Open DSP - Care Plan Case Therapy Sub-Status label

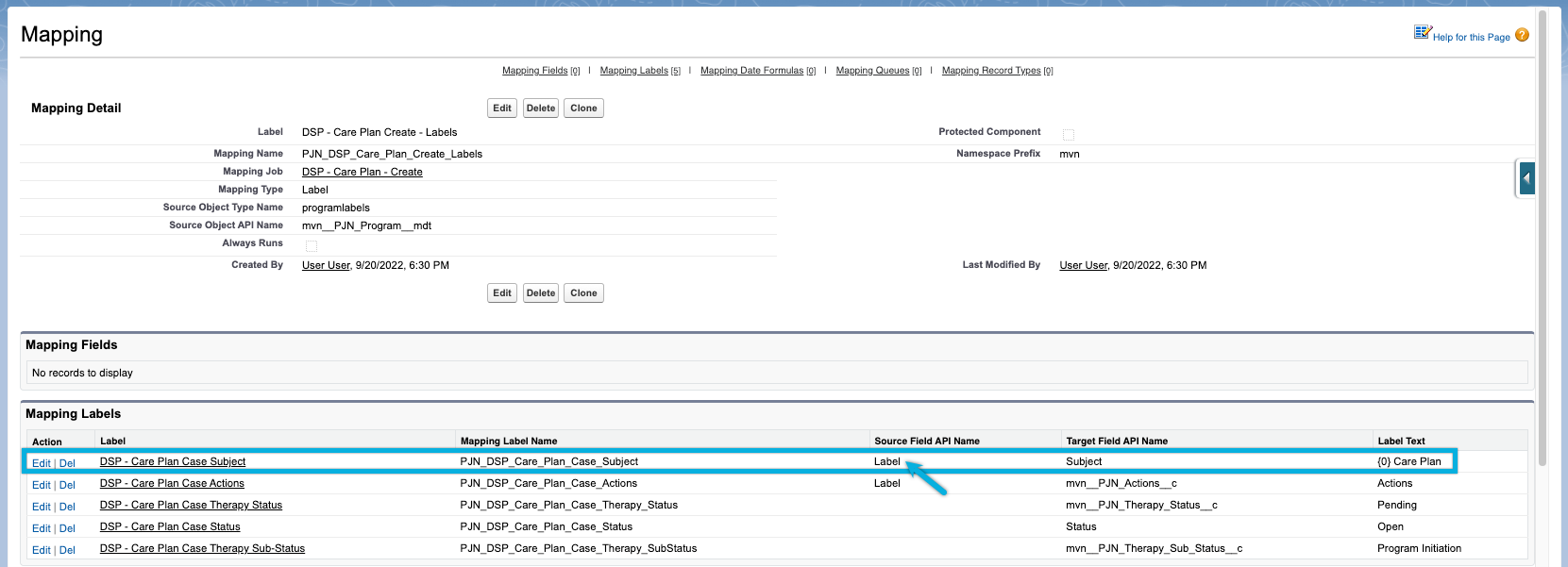(x=202, y=548)
